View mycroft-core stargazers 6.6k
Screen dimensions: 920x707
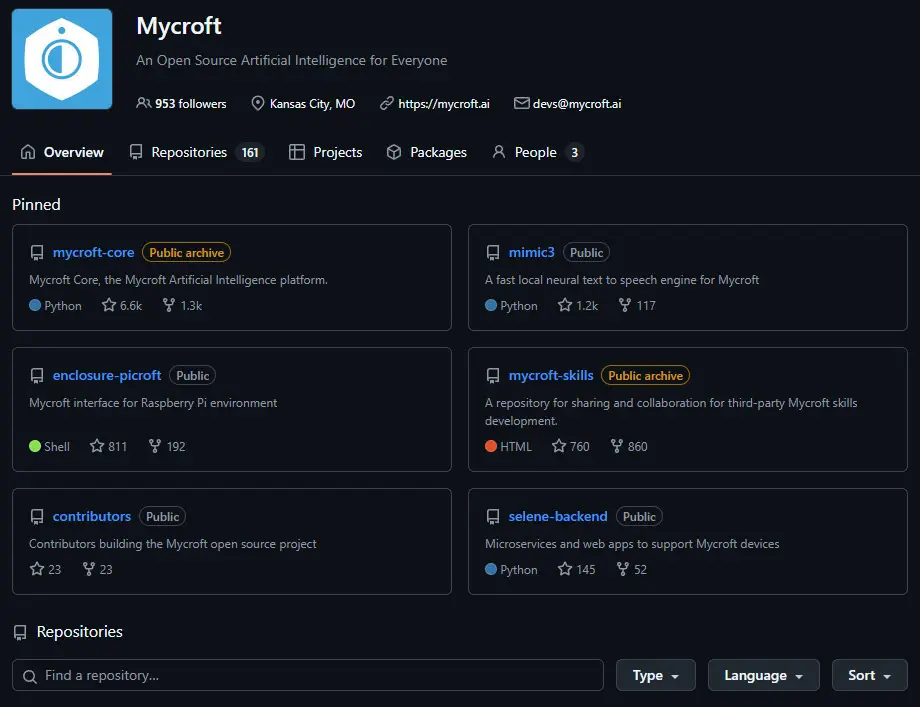pos(122,305)
